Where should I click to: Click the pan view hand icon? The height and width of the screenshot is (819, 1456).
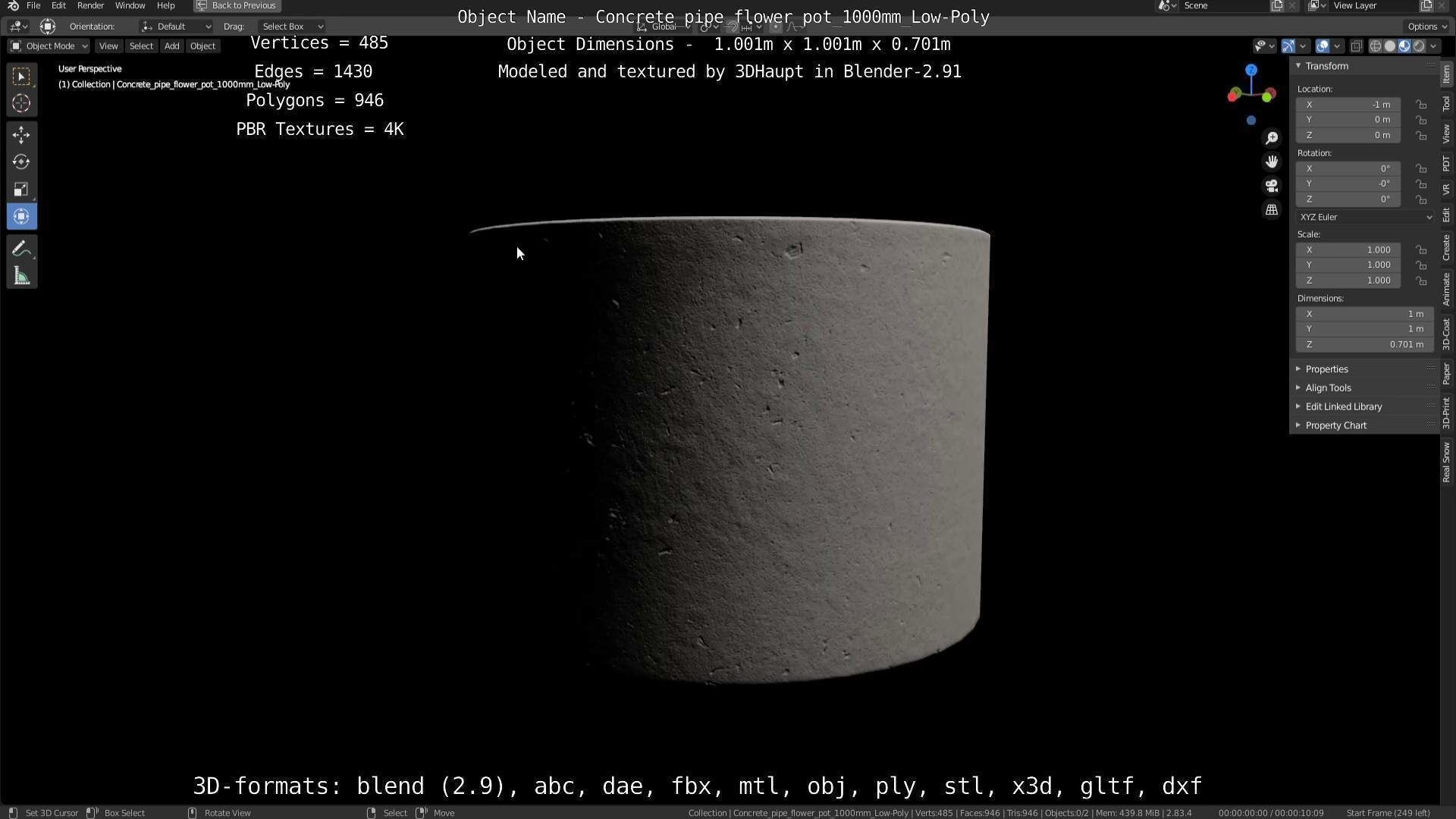(1272, 162)
